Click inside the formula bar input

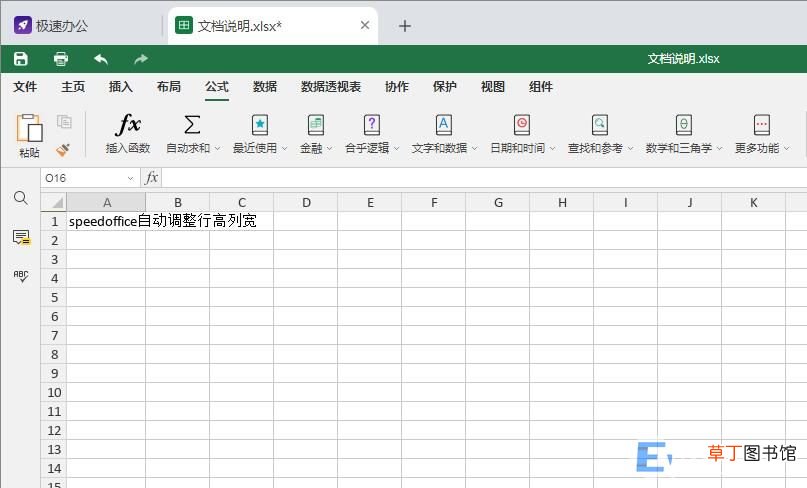(484, 178)
